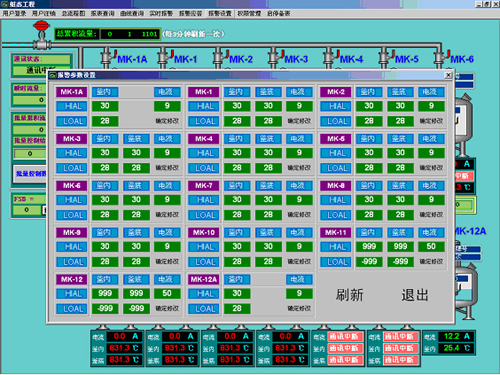Viewport: 500px width, 375px height.
Task: Select MK-11 LOAL 釜内 value -999
Action: click(369, 262)
